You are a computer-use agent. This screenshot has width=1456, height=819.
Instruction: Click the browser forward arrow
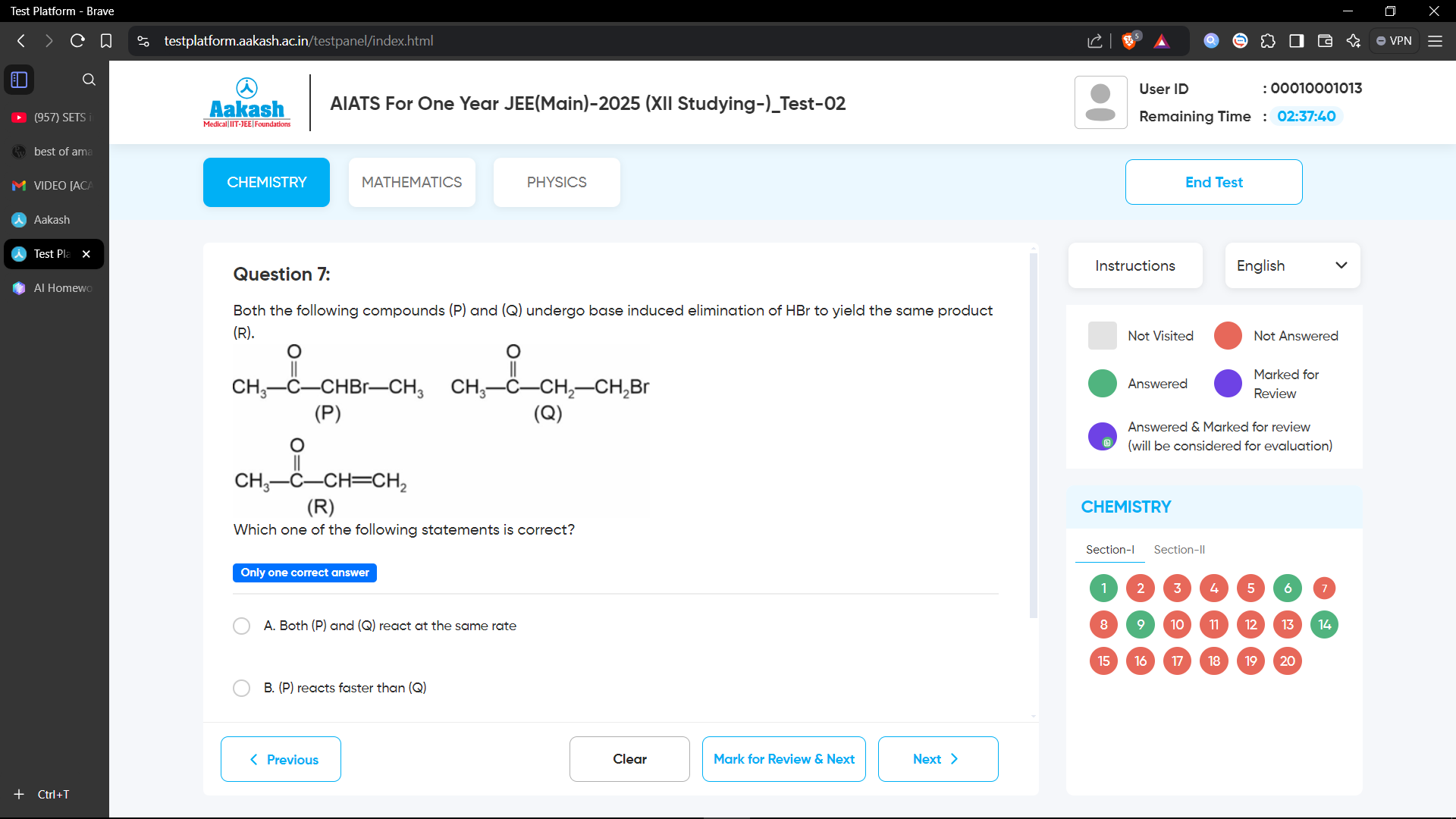[49, 41]
